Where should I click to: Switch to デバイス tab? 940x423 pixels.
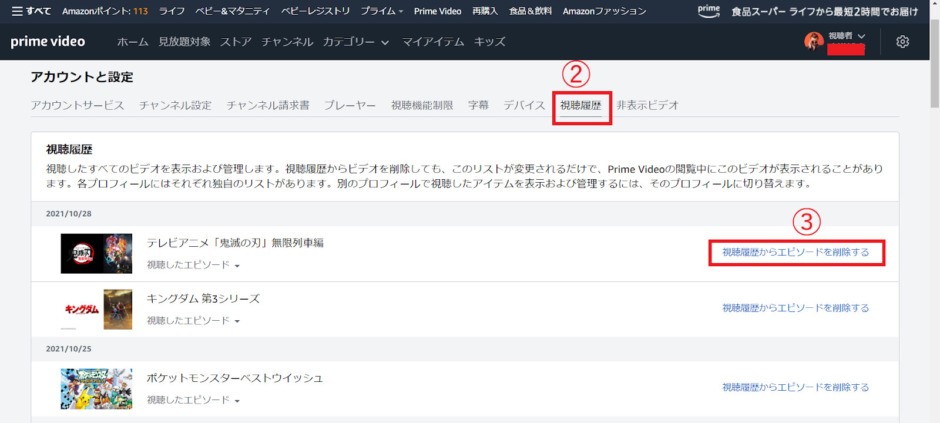pos(524,105)
